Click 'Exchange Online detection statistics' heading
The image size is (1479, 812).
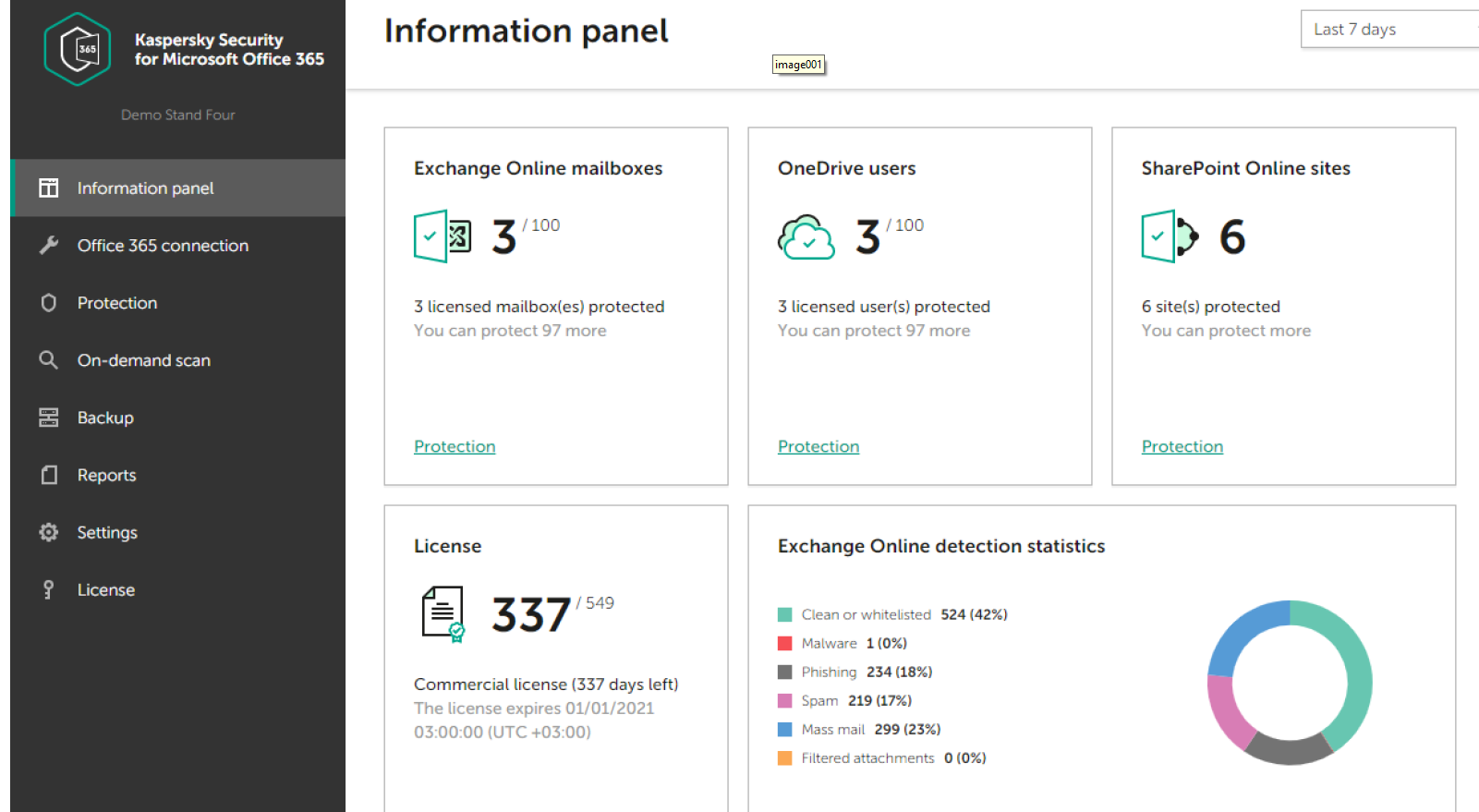(x=941, y=546)
